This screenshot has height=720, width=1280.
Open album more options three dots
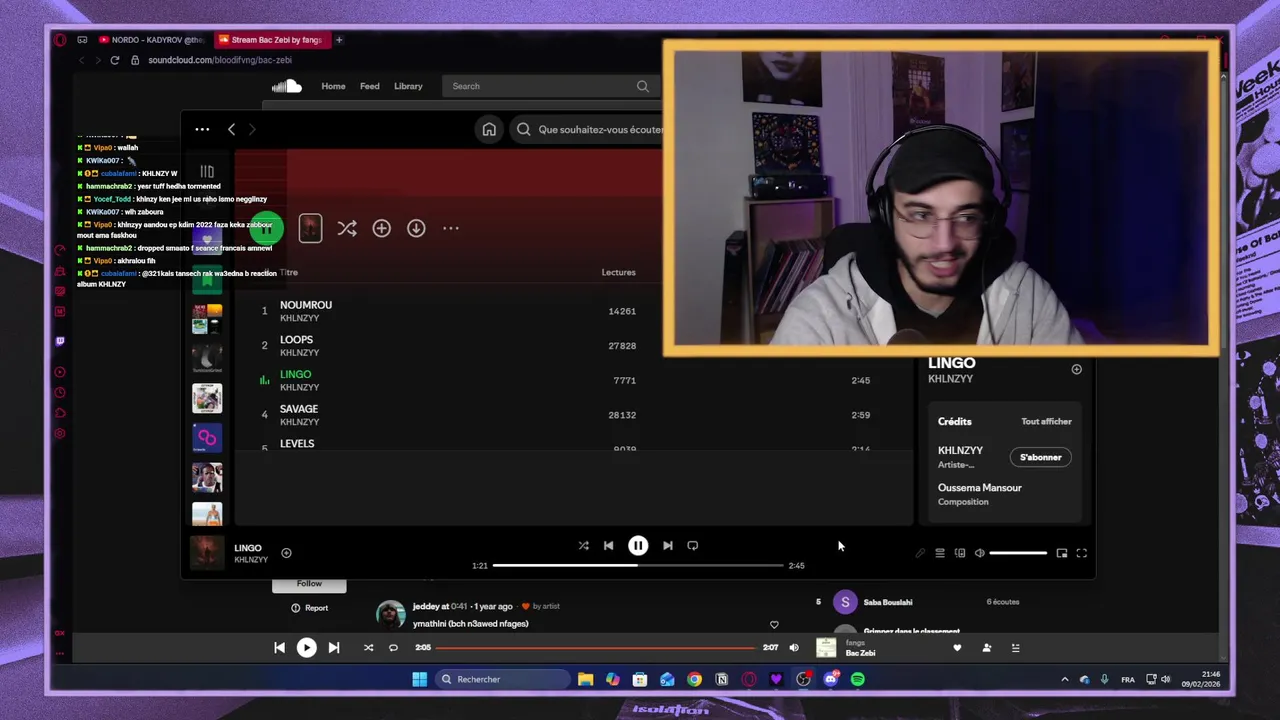tap(451, 228)
